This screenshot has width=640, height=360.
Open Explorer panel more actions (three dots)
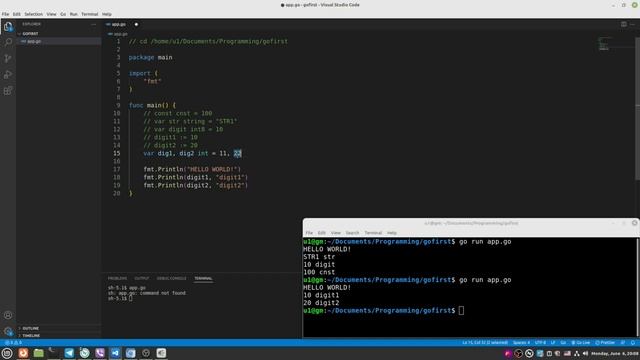coord(93,24)
